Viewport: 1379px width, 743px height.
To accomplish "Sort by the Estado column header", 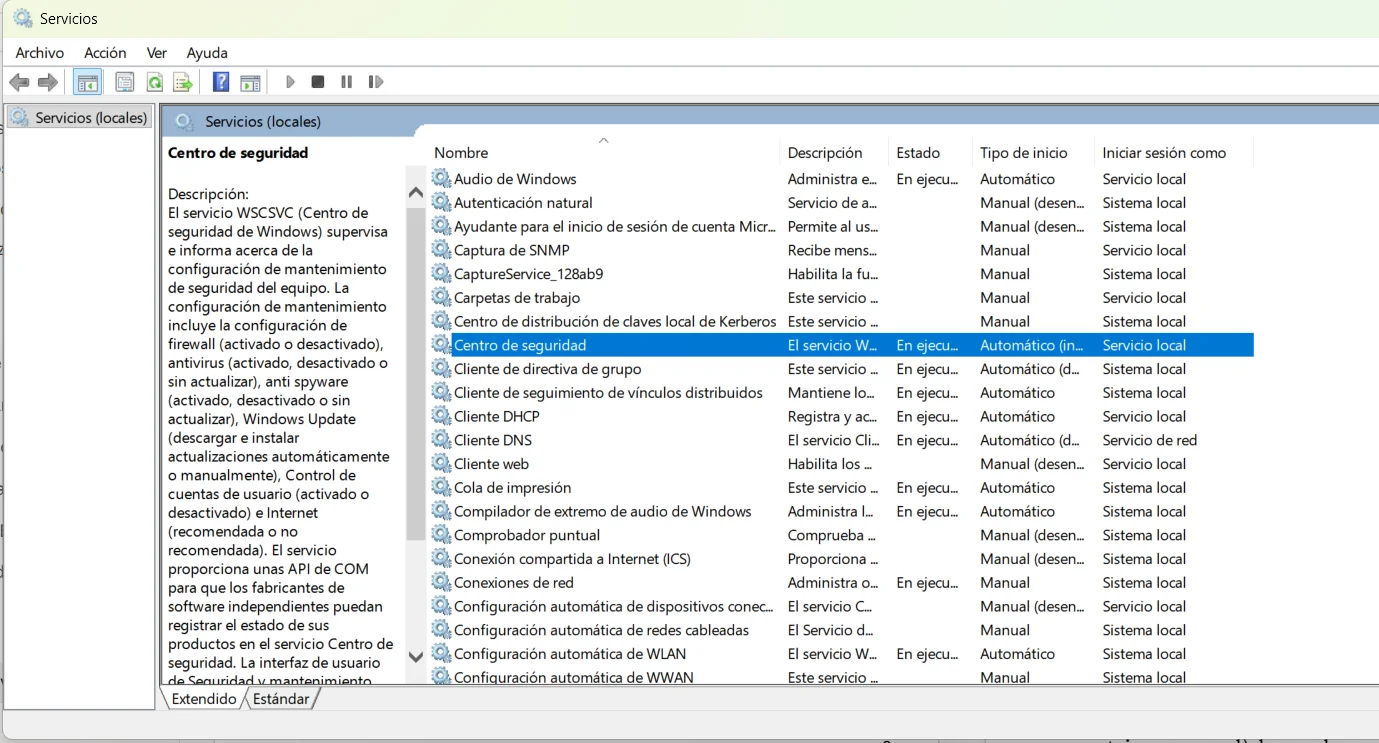I will click(930, 153).
